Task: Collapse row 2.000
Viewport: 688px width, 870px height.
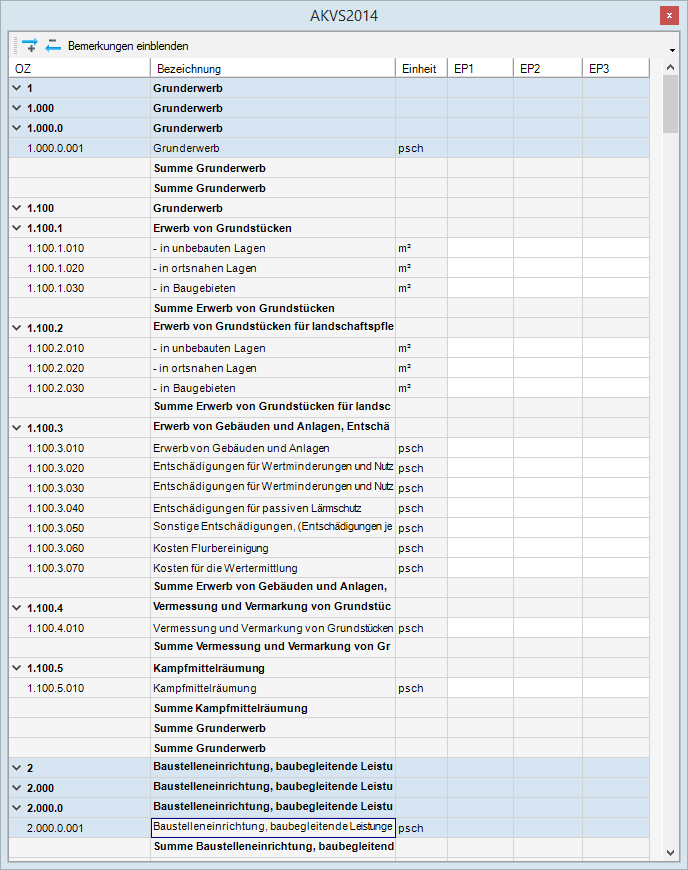Action: [17, 788]
